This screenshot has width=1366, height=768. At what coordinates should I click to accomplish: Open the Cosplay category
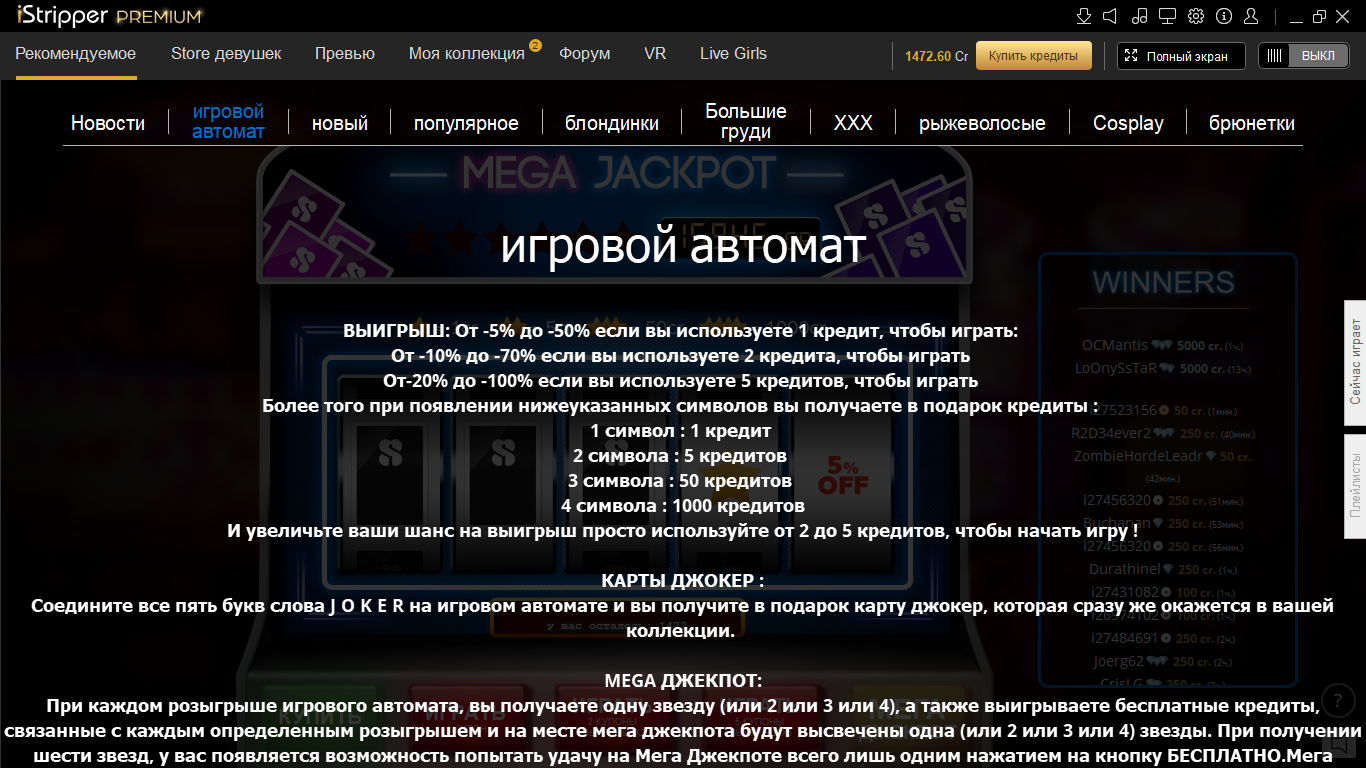click(1128, 123)
